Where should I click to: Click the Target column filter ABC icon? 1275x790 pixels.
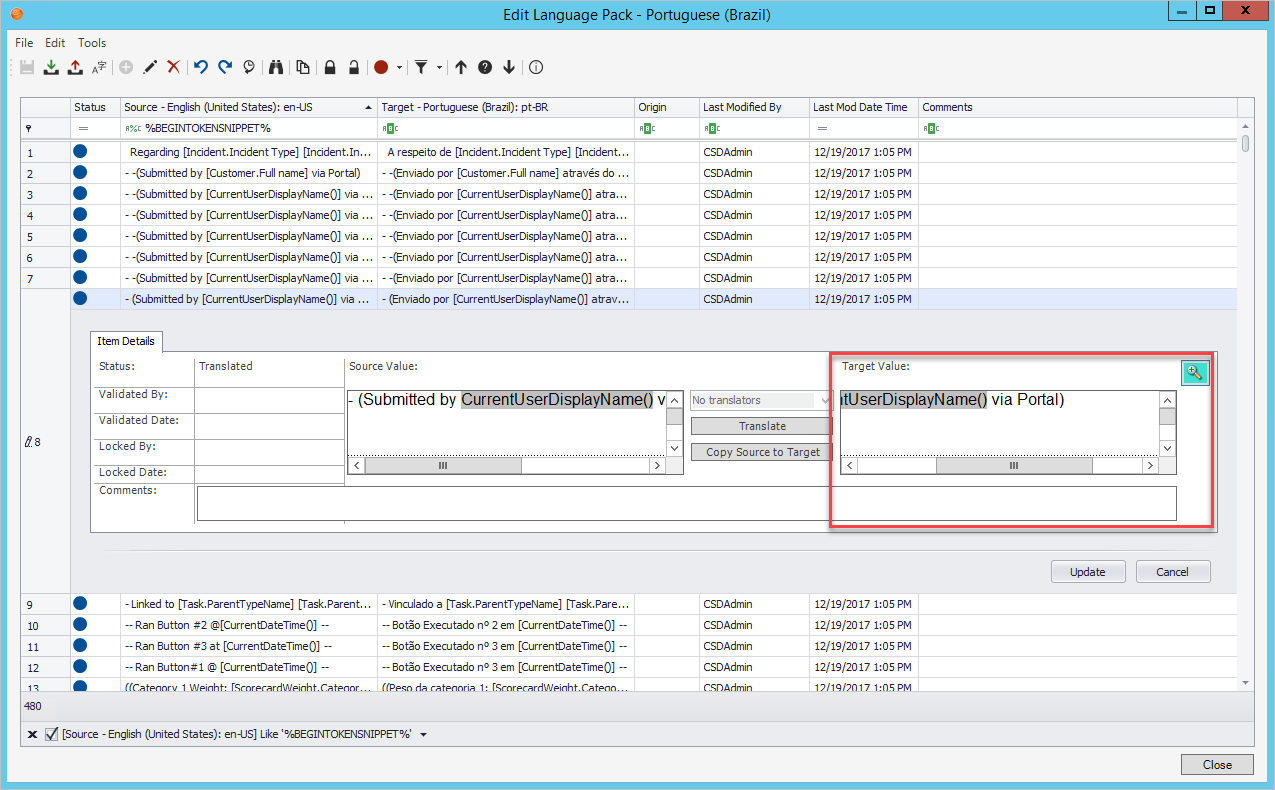click(390, 129)
